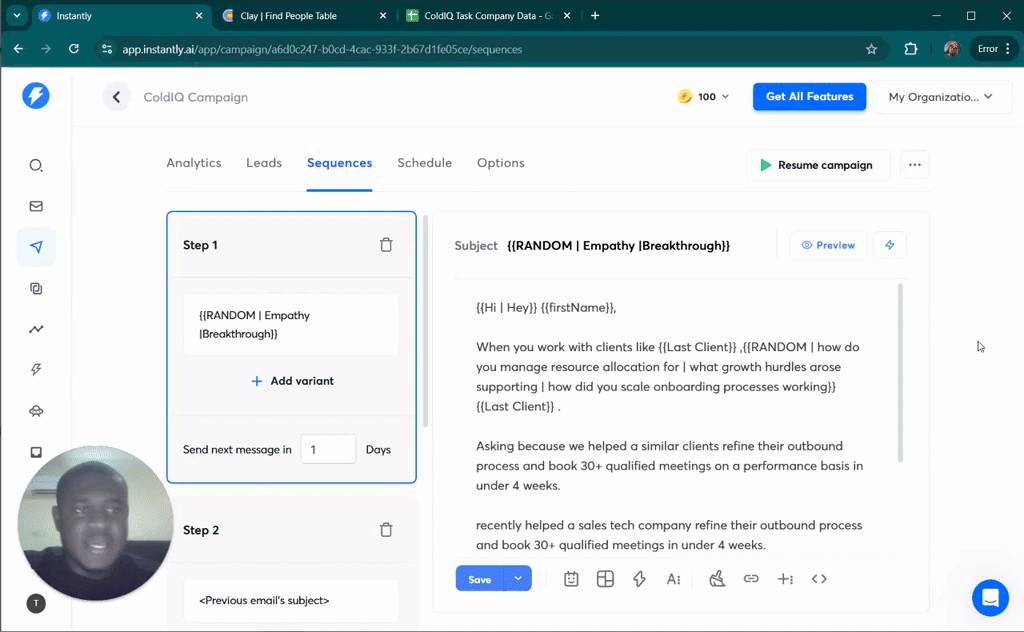Expand the 100 credits dropdown
The width and height of the screenshot is (1024, 632).
(x=704, y=97)
